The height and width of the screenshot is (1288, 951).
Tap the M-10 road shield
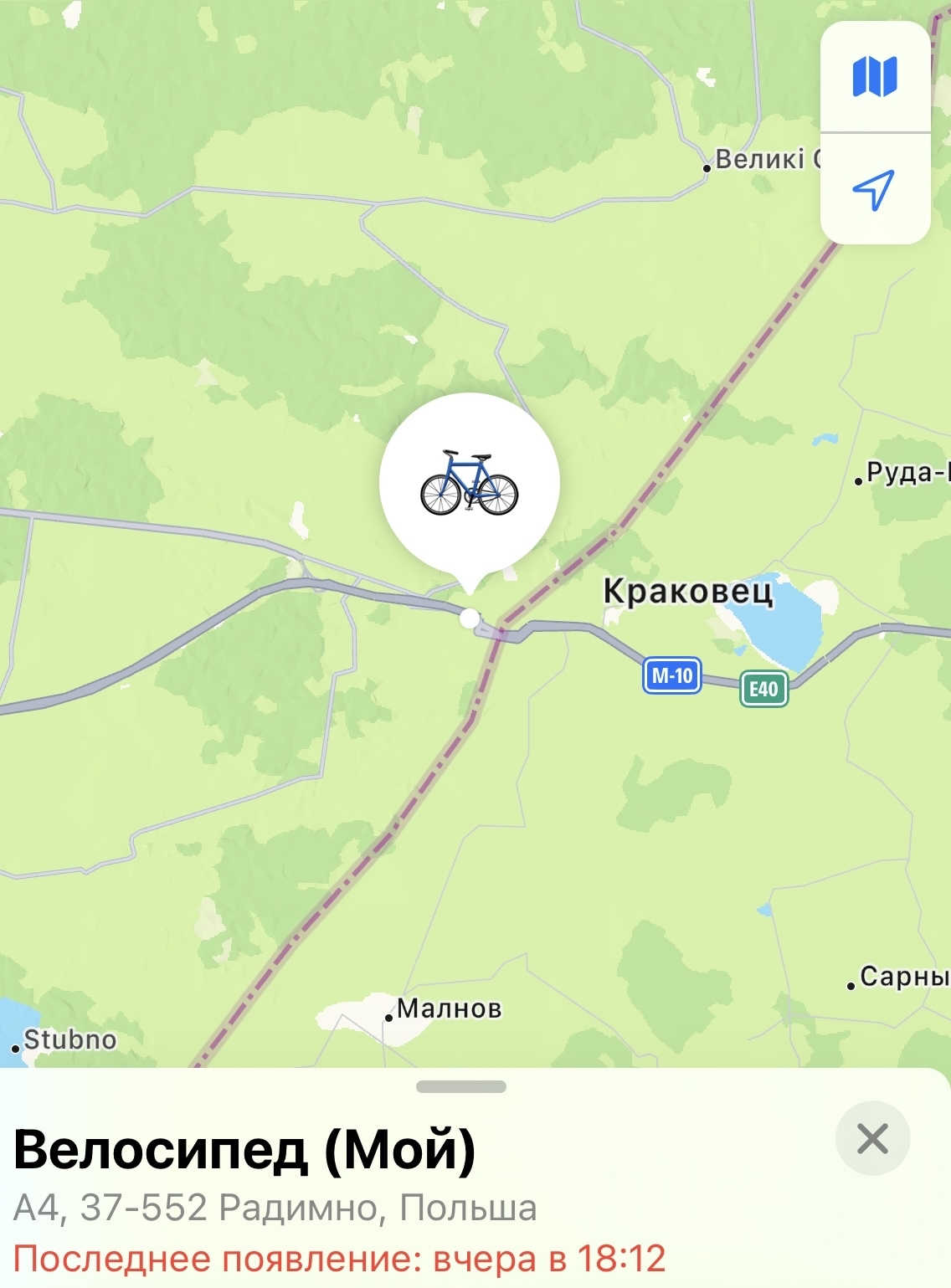672,676
